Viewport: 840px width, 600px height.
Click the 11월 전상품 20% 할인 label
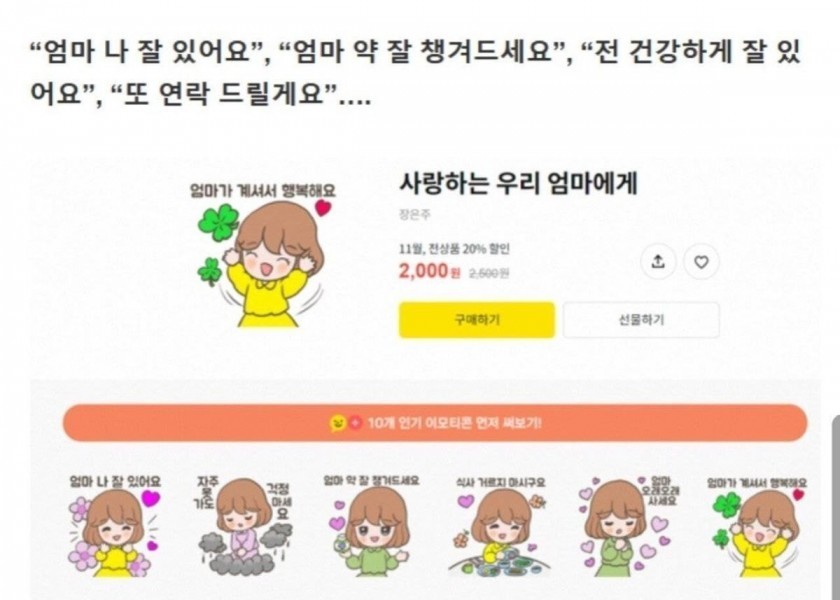[x=454, y=249]
